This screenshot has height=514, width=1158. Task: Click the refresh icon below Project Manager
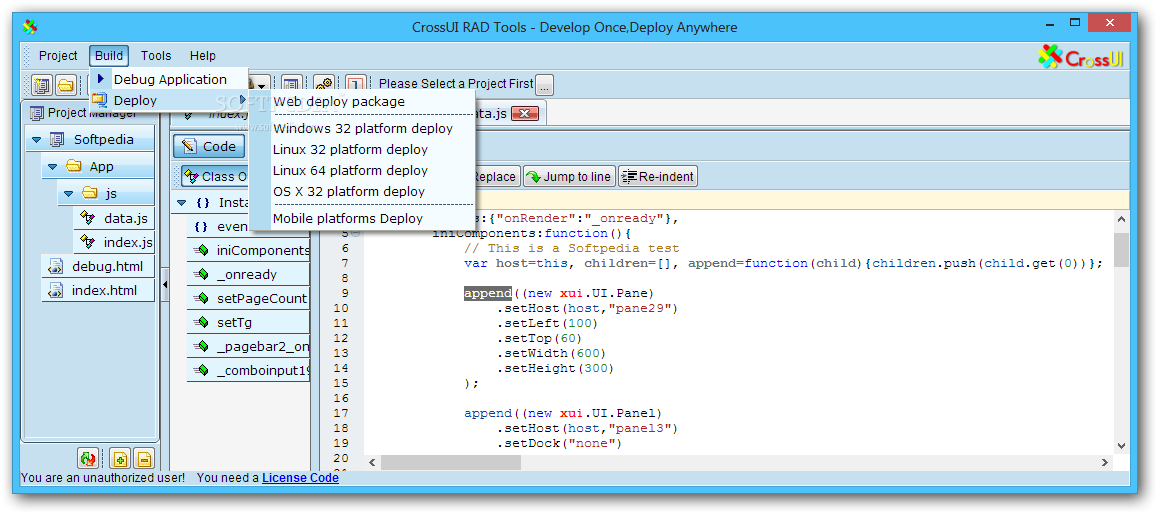point(87,459)
